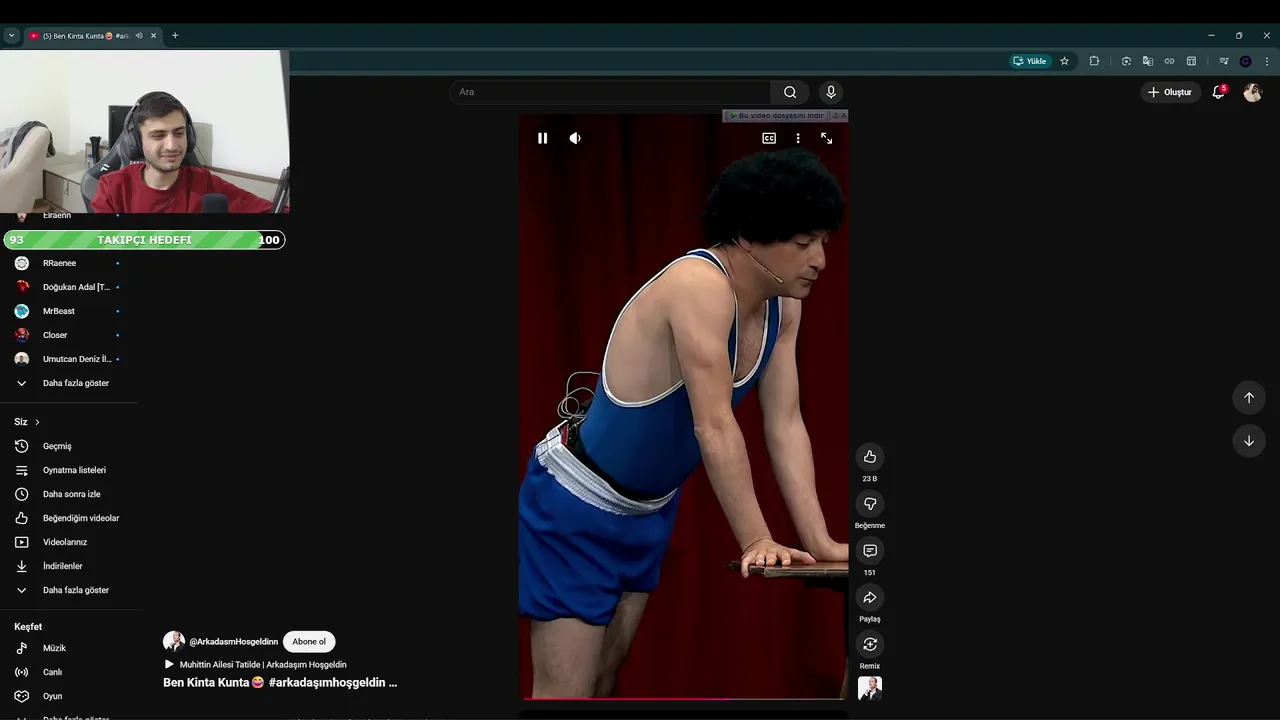Like the Short with 23 B likes
The width and height of the screenshot is (1280, 720).
[870, 457]
